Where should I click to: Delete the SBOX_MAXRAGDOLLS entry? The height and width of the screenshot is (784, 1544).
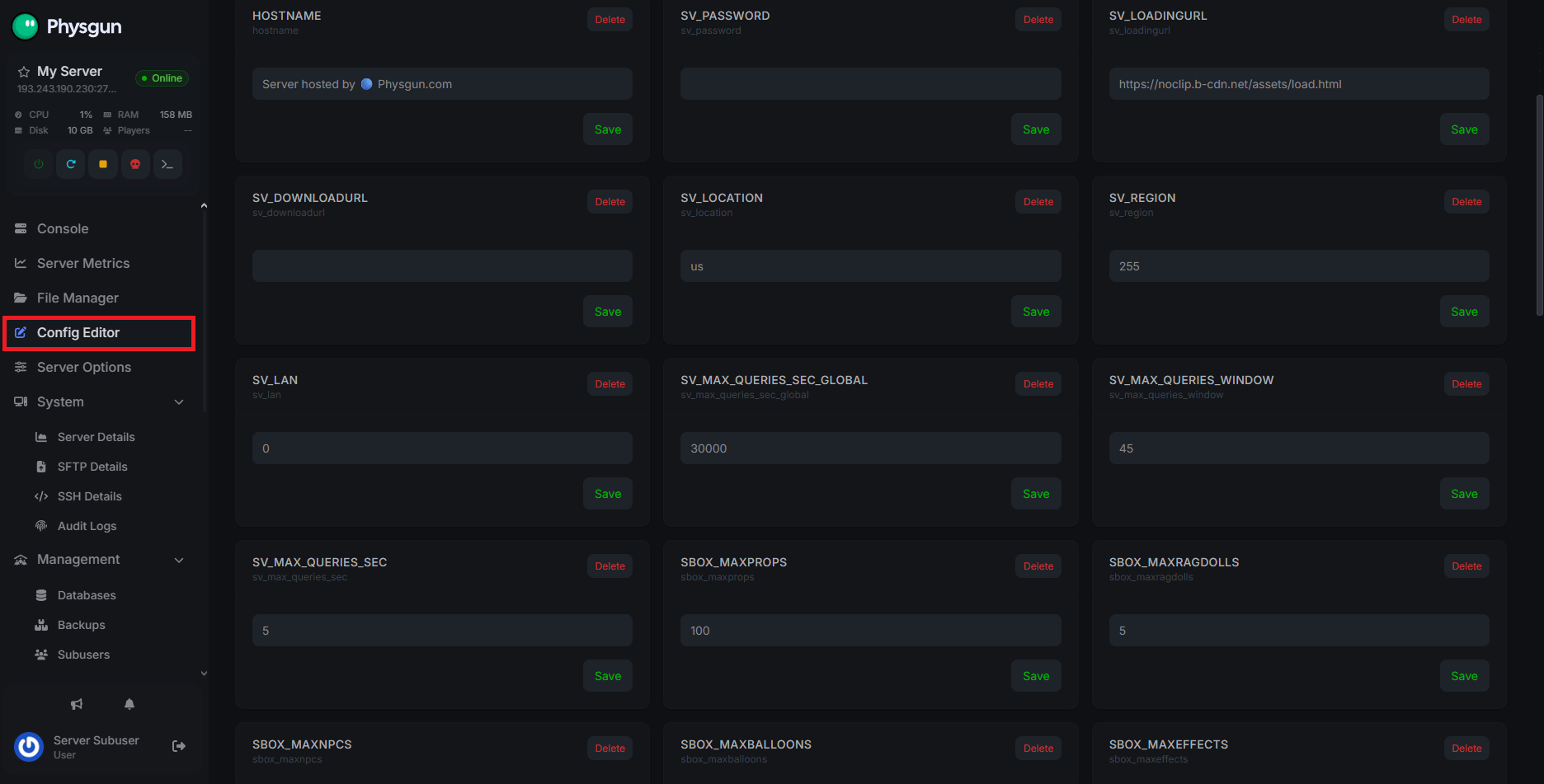click(x=1466, y=566)
